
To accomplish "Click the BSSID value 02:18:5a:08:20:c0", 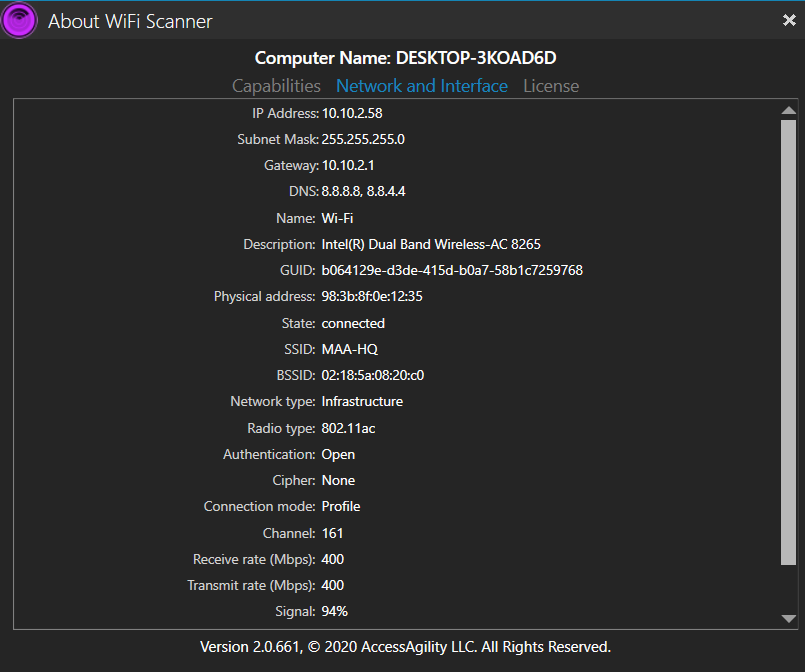I will (x=373, y=376).
